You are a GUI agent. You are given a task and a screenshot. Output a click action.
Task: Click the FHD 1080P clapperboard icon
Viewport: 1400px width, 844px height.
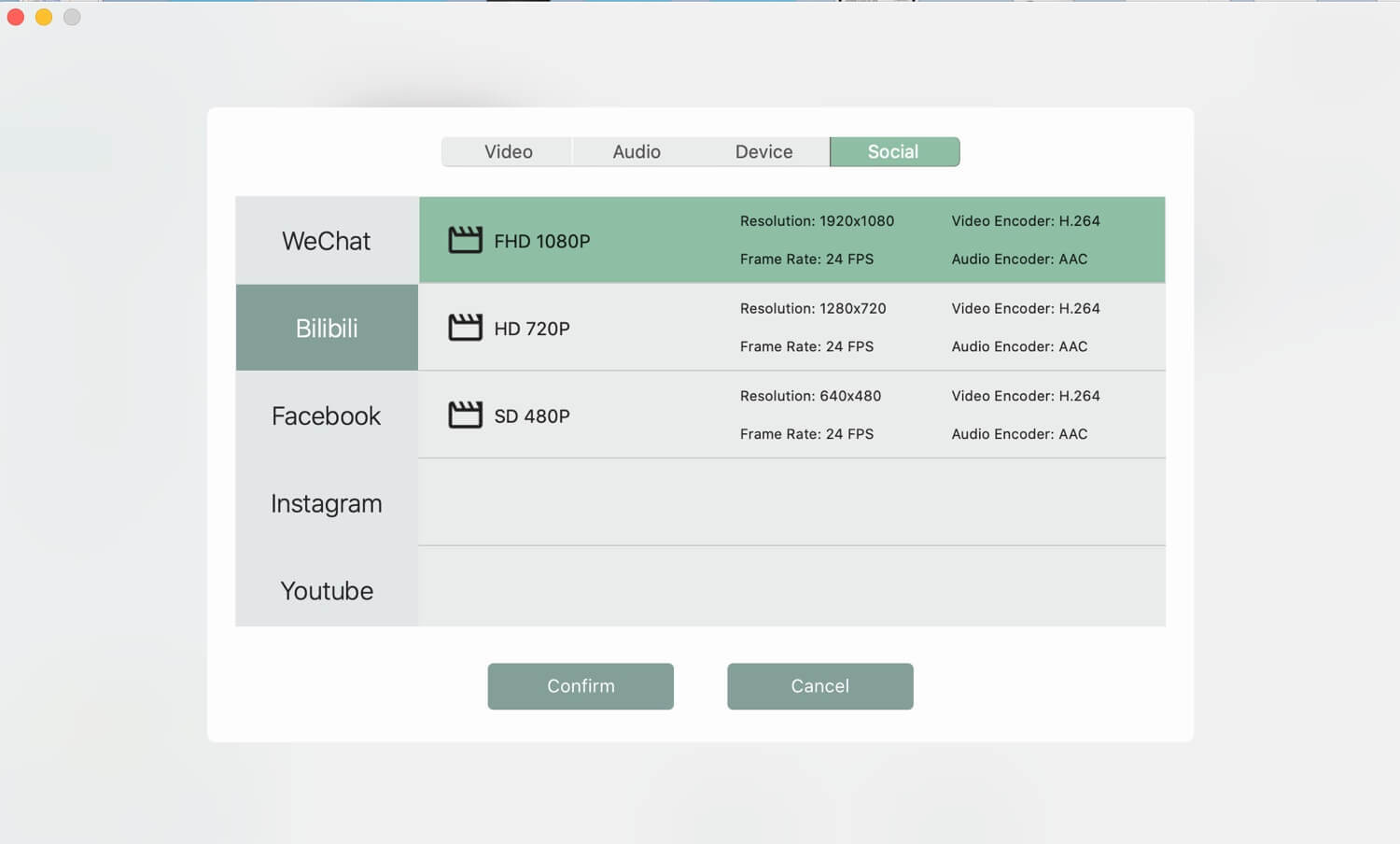[x=465, y=240]
